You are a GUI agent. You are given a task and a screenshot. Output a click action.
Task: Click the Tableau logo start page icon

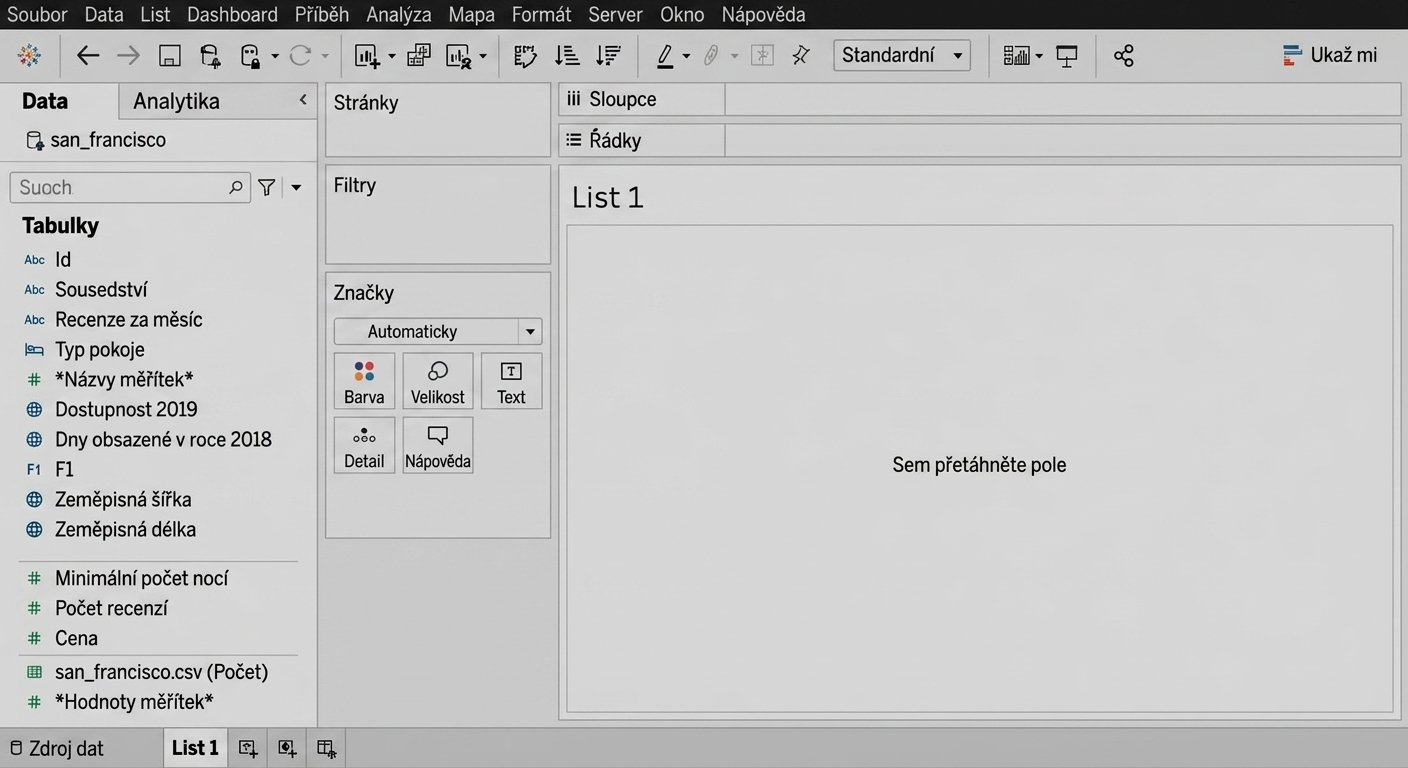click(29, 56)
